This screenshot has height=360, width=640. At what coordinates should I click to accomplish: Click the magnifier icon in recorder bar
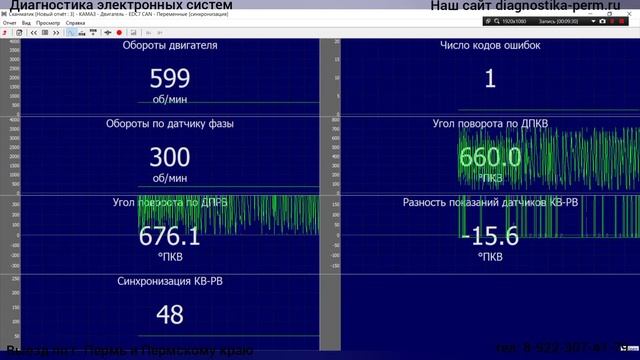[x=497, y=21]
